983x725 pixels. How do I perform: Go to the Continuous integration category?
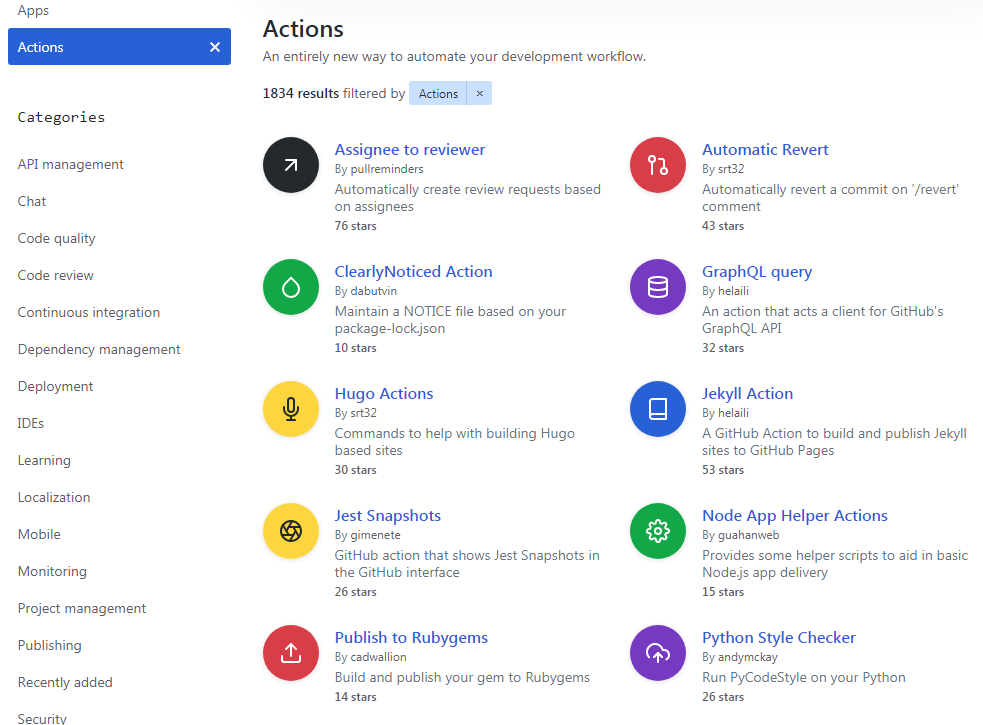(89, 312)
